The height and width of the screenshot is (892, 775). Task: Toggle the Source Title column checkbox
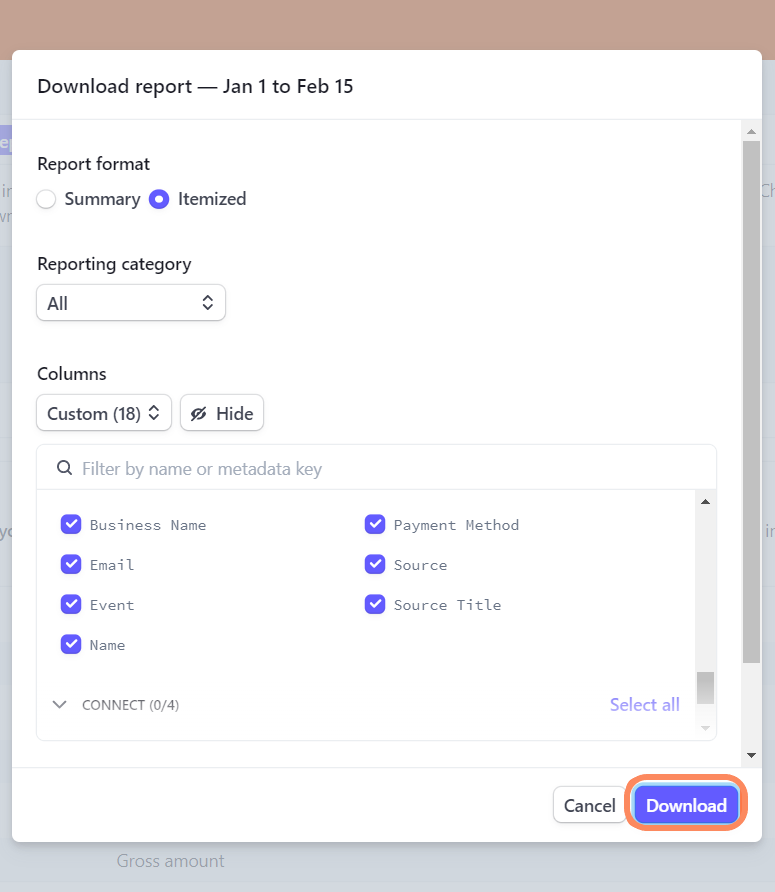[375, 605]
